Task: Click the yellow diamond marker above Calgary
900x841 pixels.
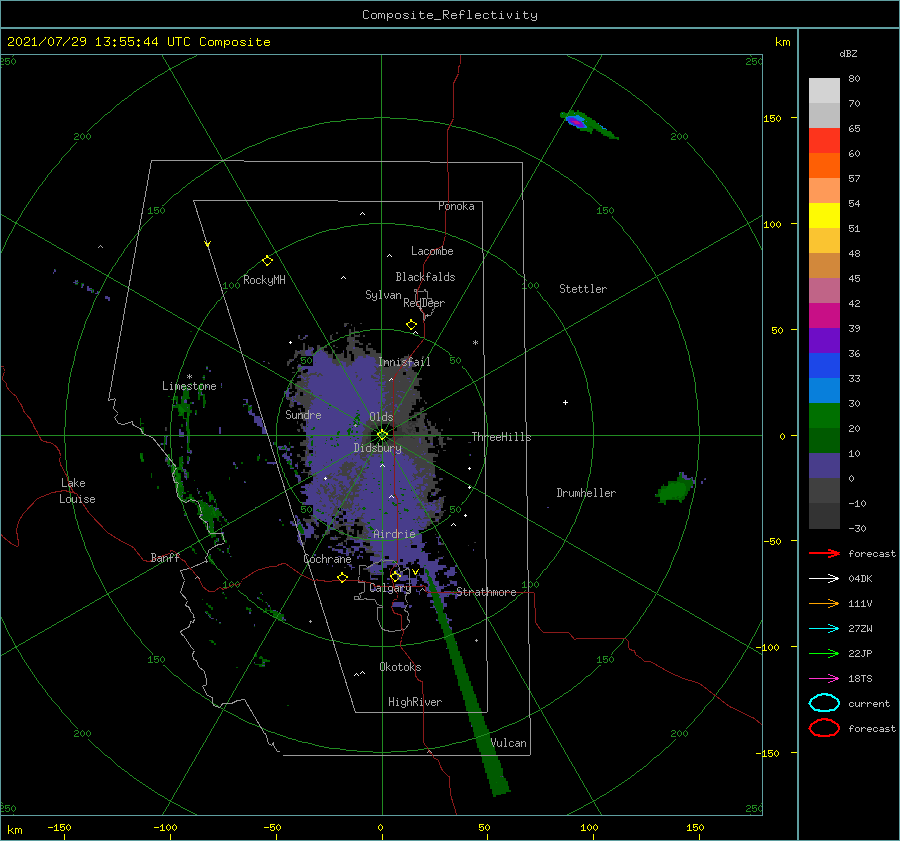Action: click(x=395, y=576)
